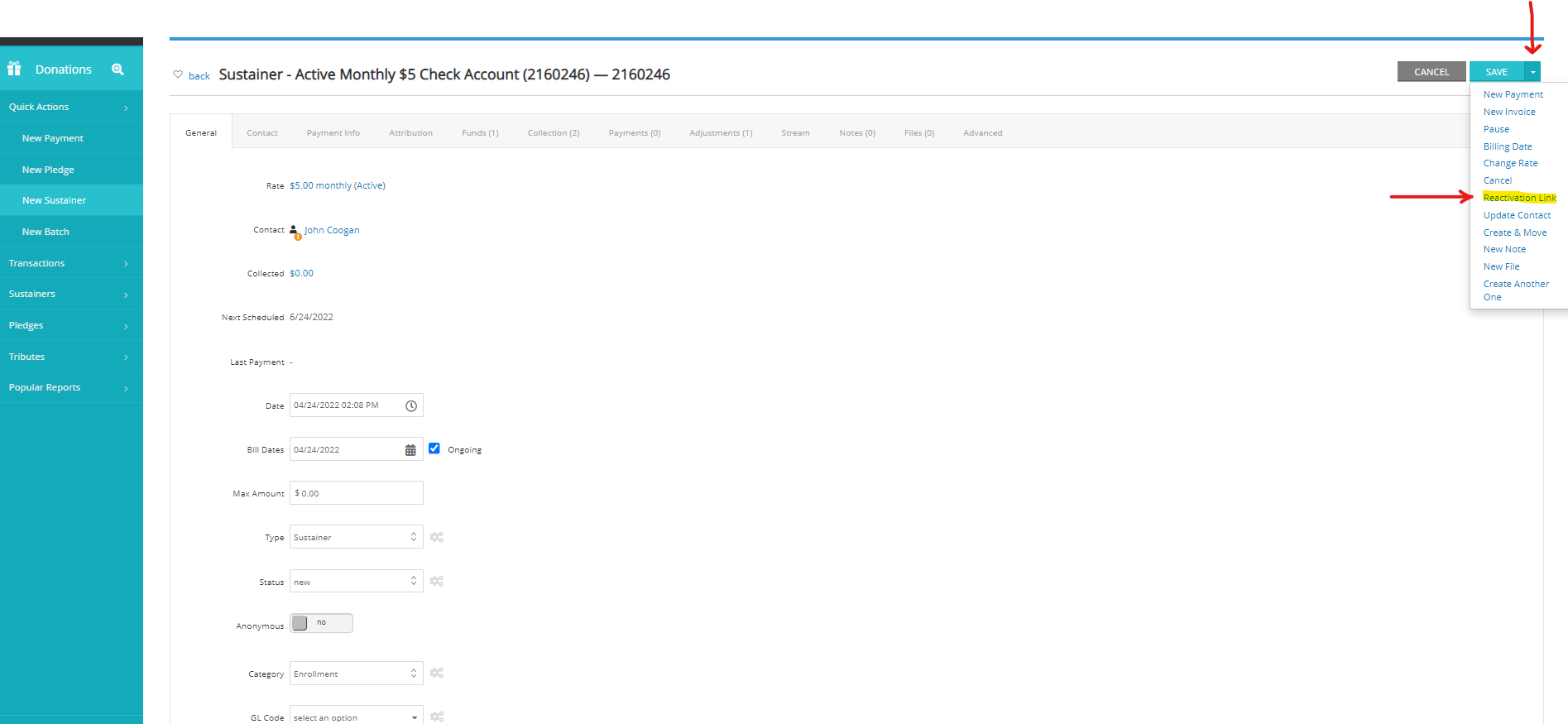This screenshot has width=1568, height=724.
Task: Click New Pledge in the sidebar
Action: 71,170
